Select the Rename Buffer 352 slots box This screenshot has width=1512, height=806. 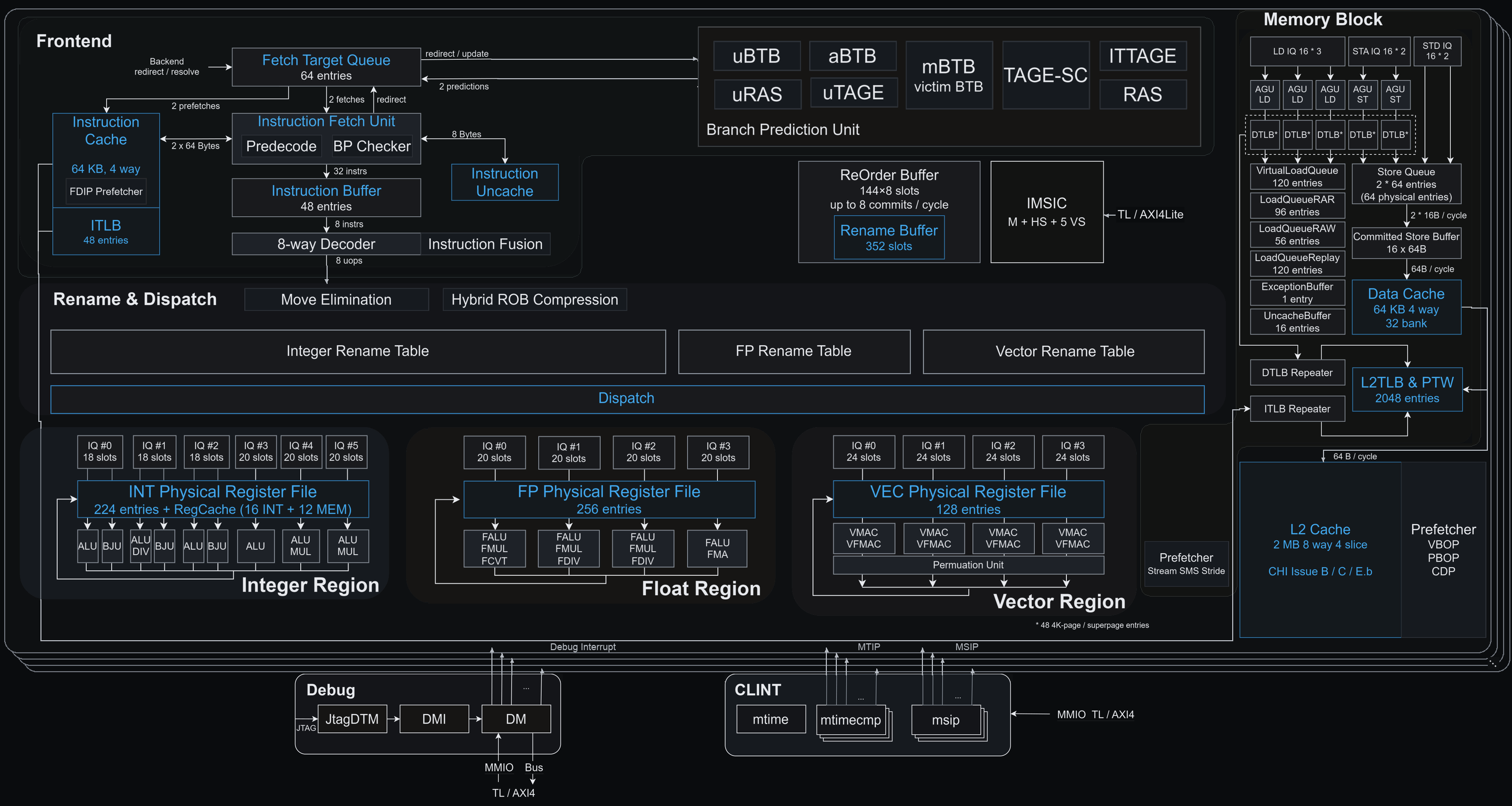tap(889, 238)
